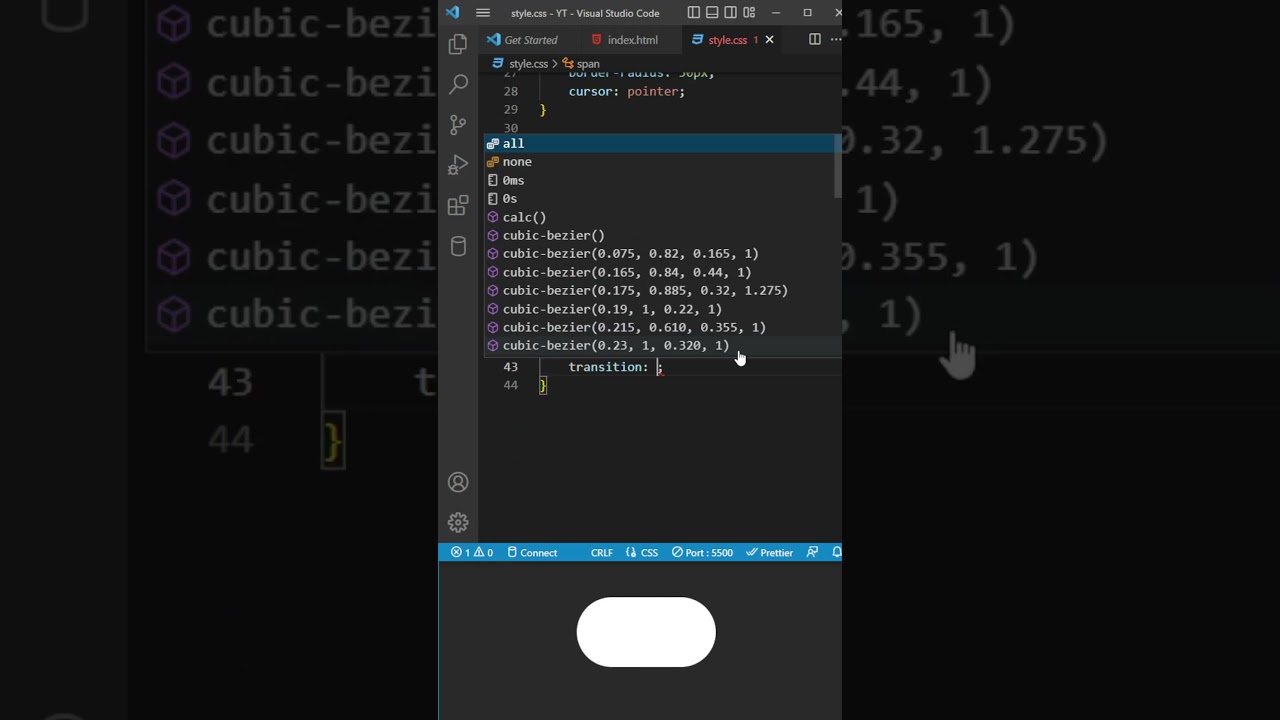
Task: Open the Accounts menu icon
Action: pyautogui.click(x=458, y=482)
